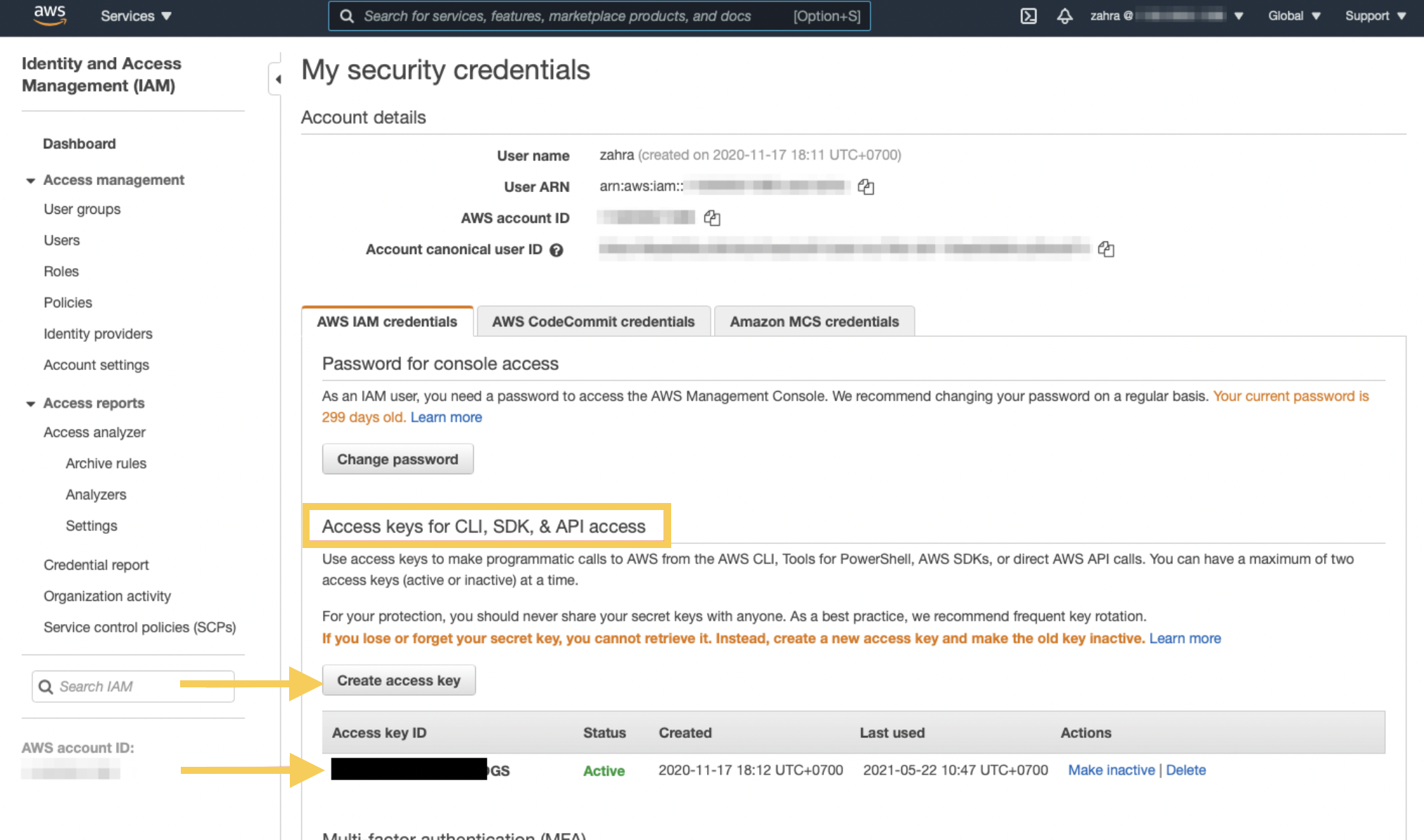Image resolution: width=1424 pixels, height=840 pixels.
Task: Click the AWS logo home icon
Action: 49,15
